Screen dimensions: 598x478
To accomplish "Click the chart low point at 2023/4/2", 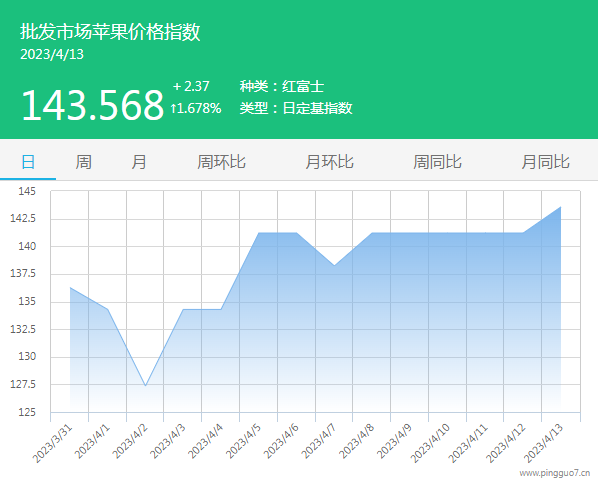I will click(145, 386).
